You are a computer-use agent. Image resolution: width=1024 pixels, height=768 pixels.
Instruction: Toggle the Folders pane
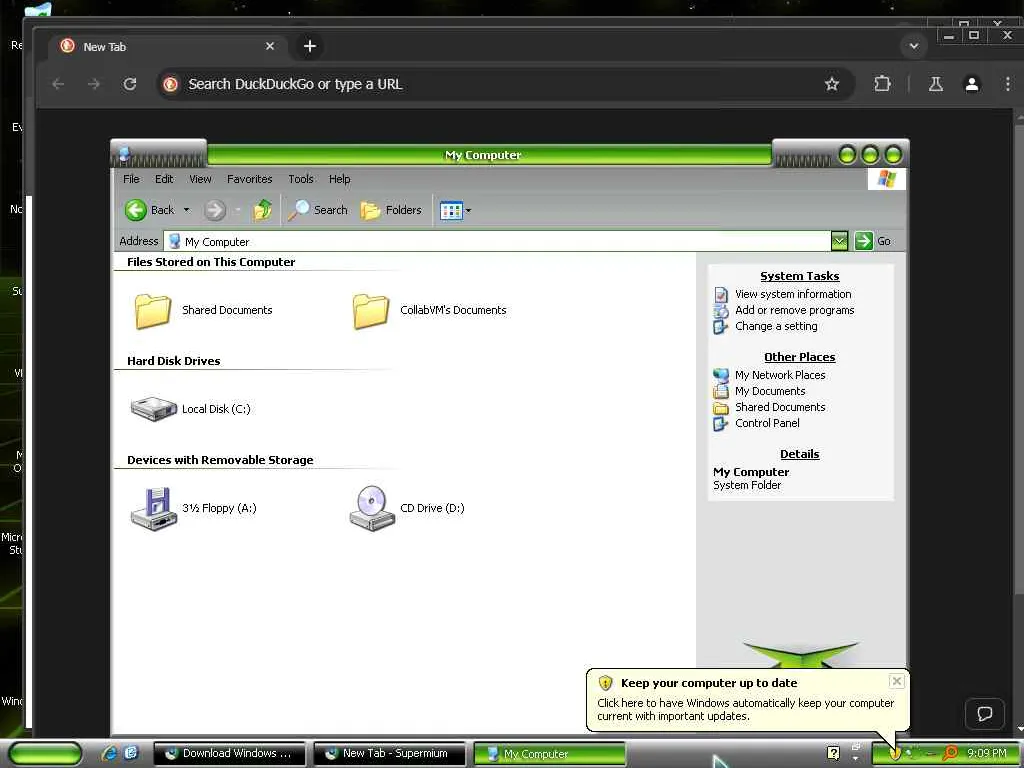[391, 210]
